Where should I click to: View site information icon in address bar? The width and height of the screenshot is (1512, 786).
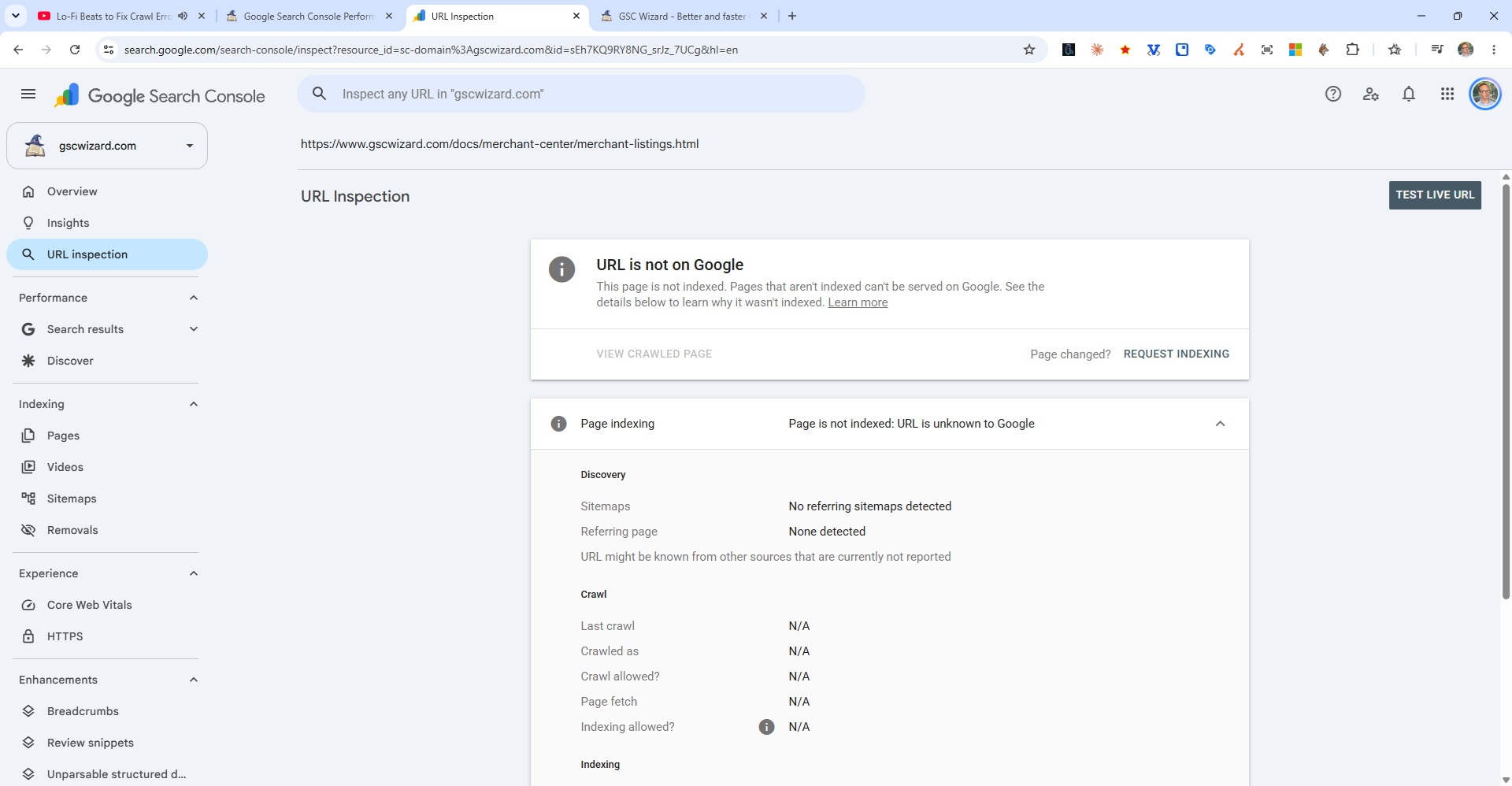point(109,50)
